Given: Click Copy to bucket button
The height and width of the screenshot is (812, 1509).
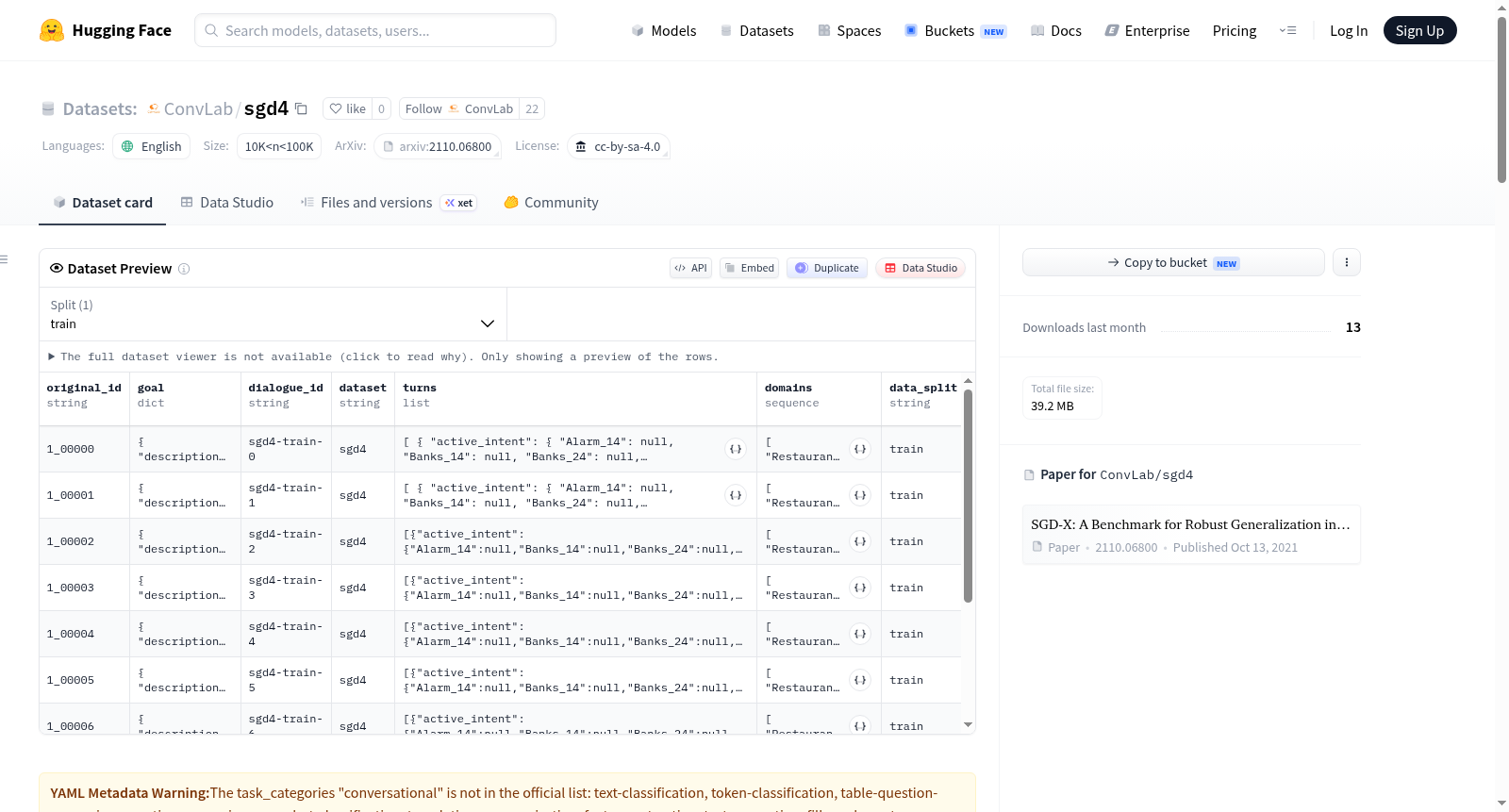Looking at the screenshot, I should click(1173, 262).
